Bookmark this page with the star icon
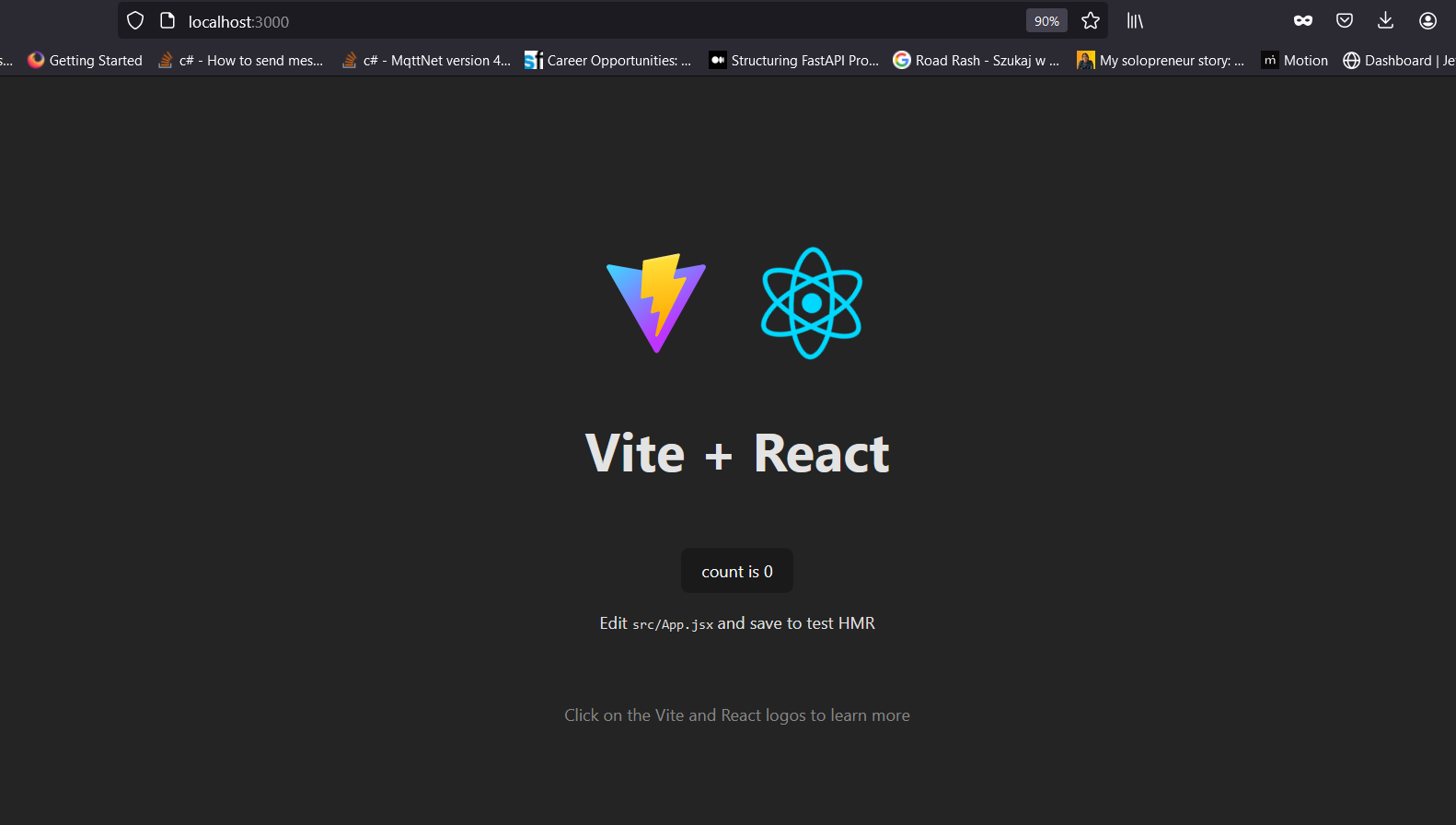 click(1091, 20)
